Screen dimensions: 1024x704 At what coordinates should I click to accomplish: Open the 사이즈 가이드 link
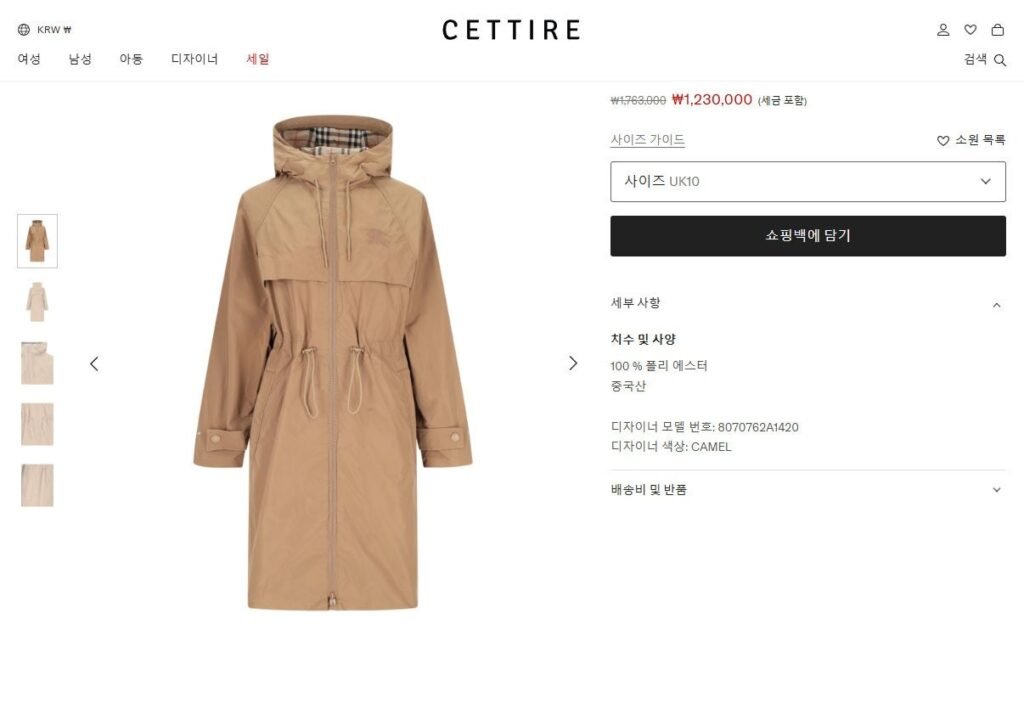pyautogui.click(x=647, y=140)
